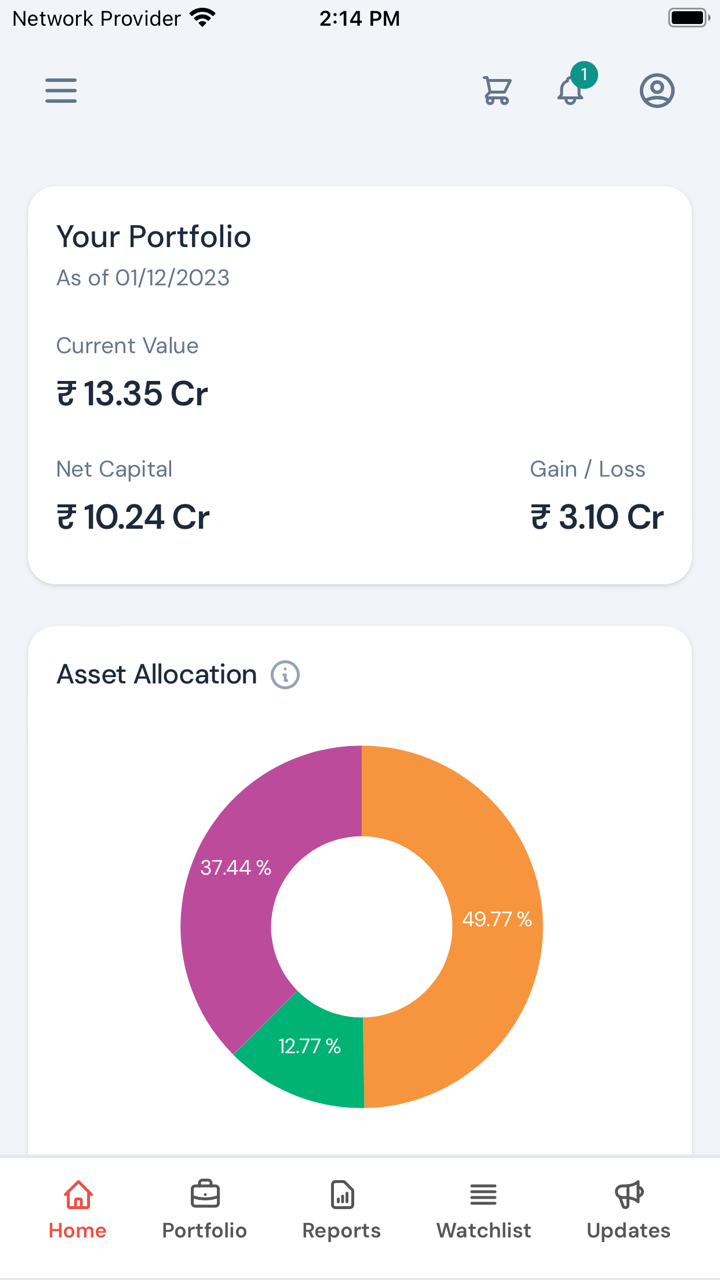Image resolution: width=720 pixels, height=1280 pixels.
Task: Go to the Updates tab label
Action: (629, 1231)
